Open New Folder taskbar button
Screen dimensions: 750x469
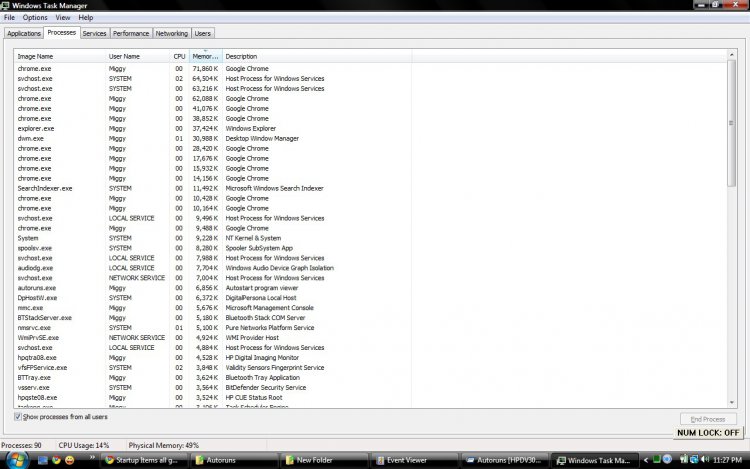pyautogui.click(x=323, y=460)
